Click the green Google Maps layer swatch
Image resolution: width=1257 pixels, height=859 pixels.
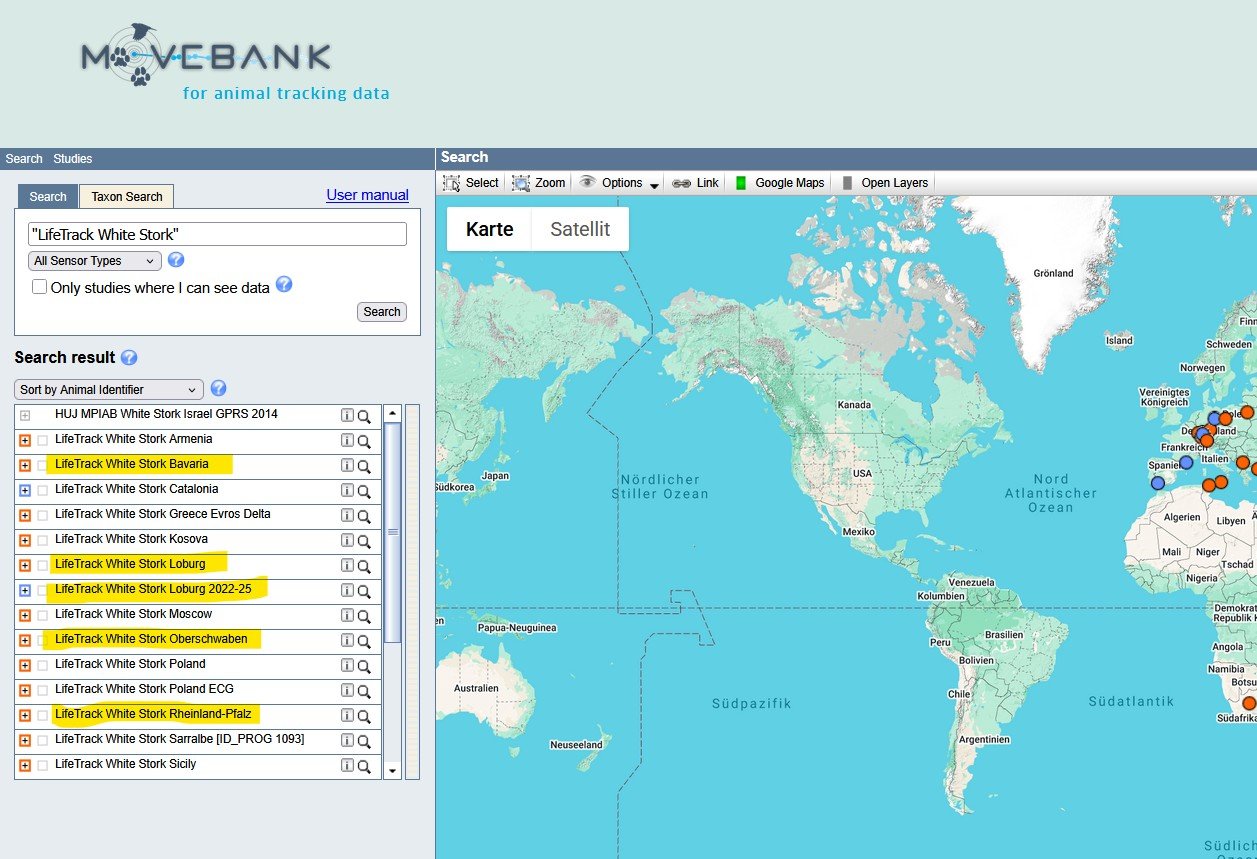741,183
